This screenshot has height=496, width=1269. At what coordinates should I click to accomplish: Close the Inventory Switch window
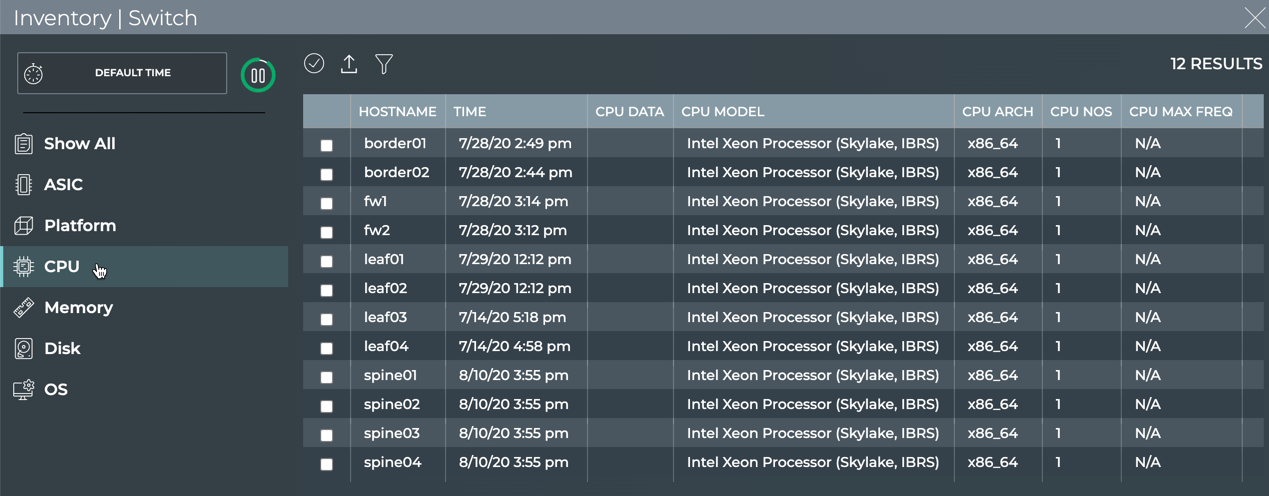1253,17
